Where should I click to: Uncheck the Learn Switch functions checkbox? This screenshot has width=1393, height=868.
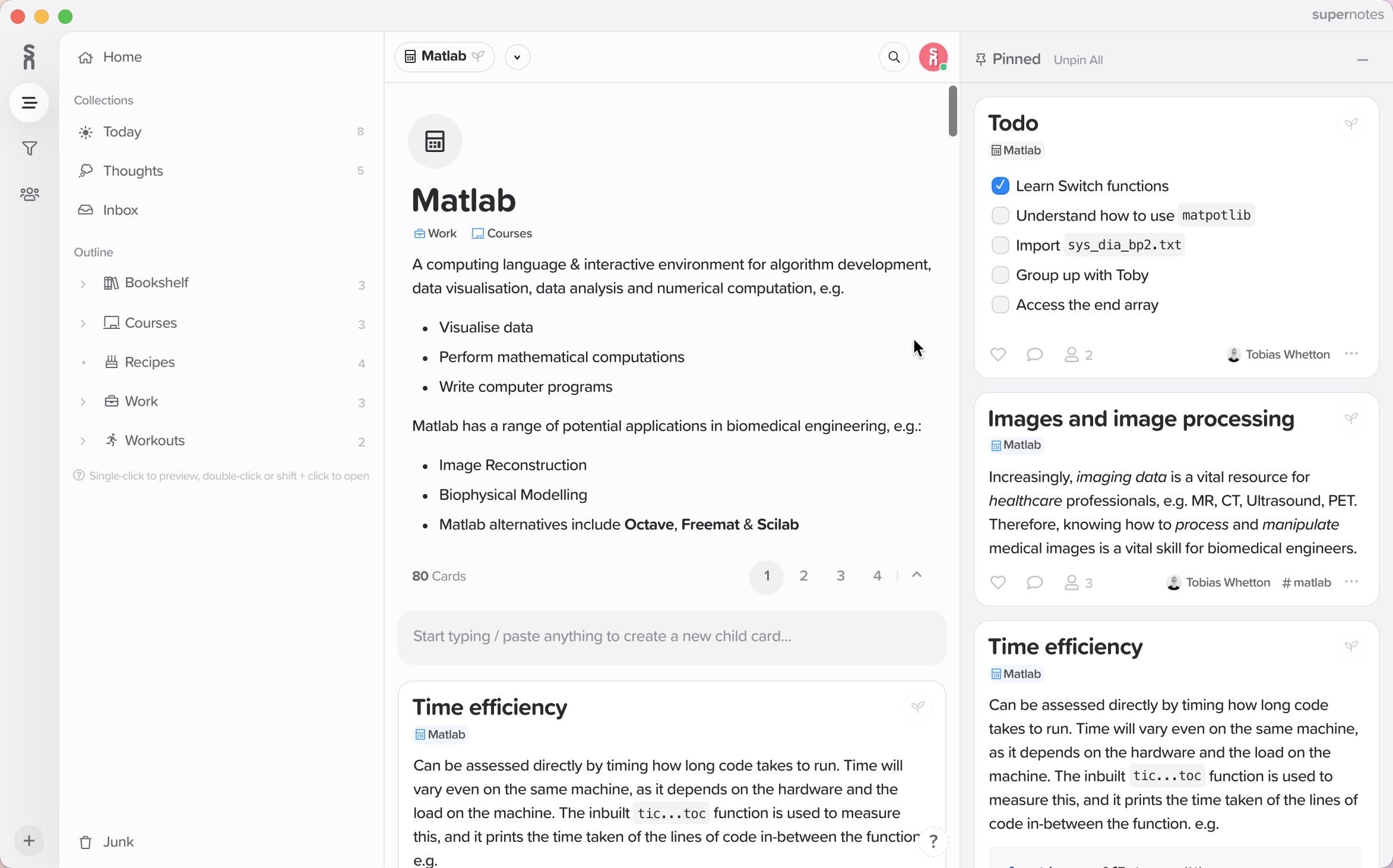coord(1000,186)
